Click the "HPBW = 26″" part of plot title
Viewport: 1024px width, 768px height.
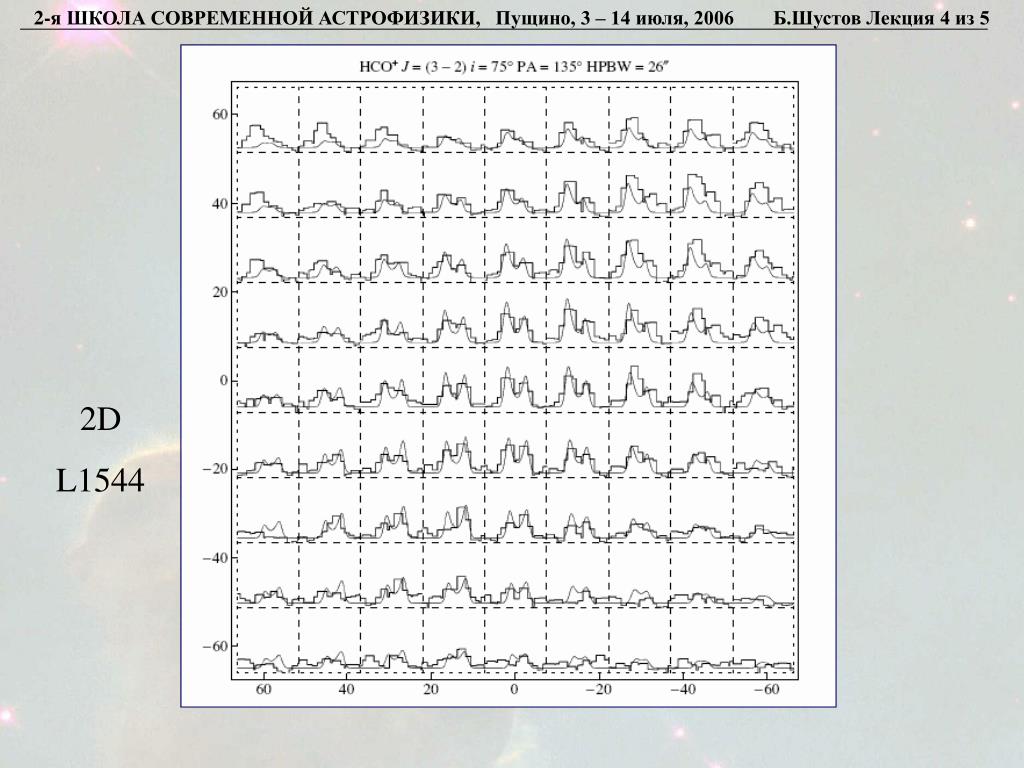(629, 67)
